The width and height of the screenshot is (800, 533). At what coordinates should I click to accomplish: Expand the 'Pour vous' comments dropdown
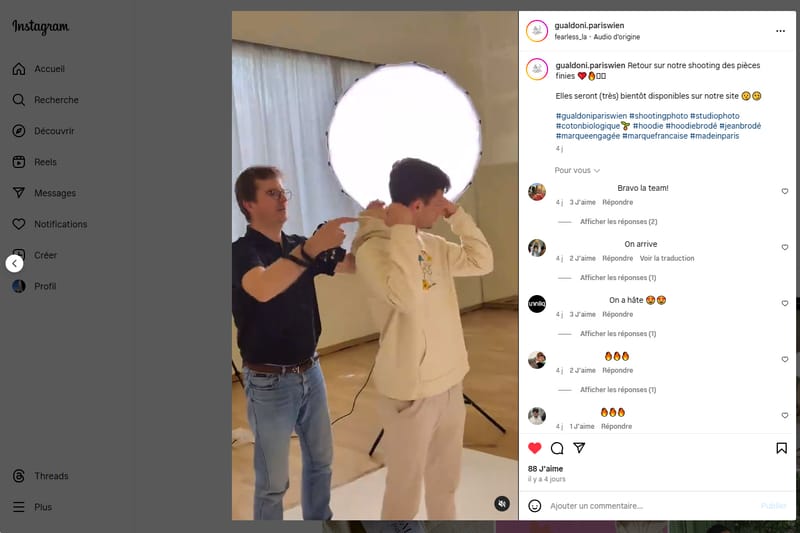tap(577, 170)
